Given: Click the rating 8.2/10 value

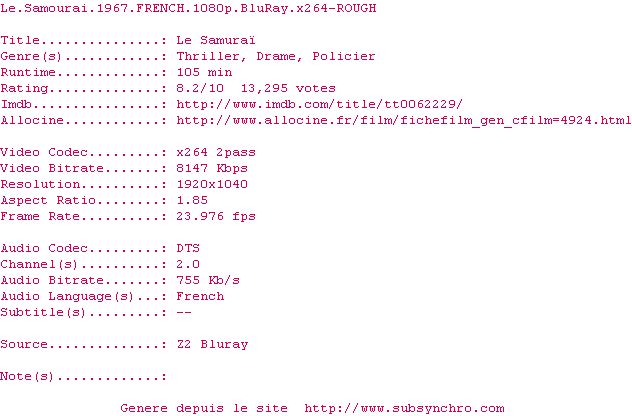Looking at the screenshot, I should pyautogui.click(x=200, y=88).
